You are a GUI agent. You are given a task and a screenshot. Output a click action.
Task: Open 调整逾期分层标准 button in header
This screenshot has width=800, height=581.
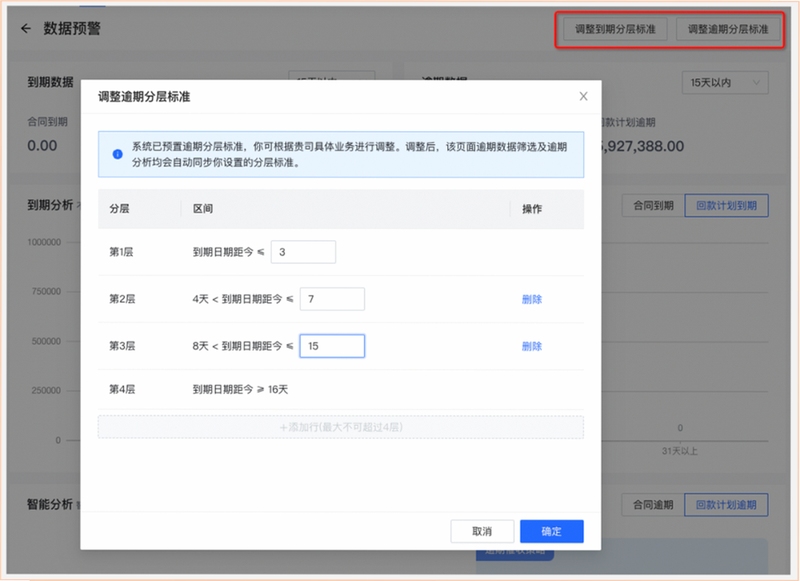tap(728, 29)
